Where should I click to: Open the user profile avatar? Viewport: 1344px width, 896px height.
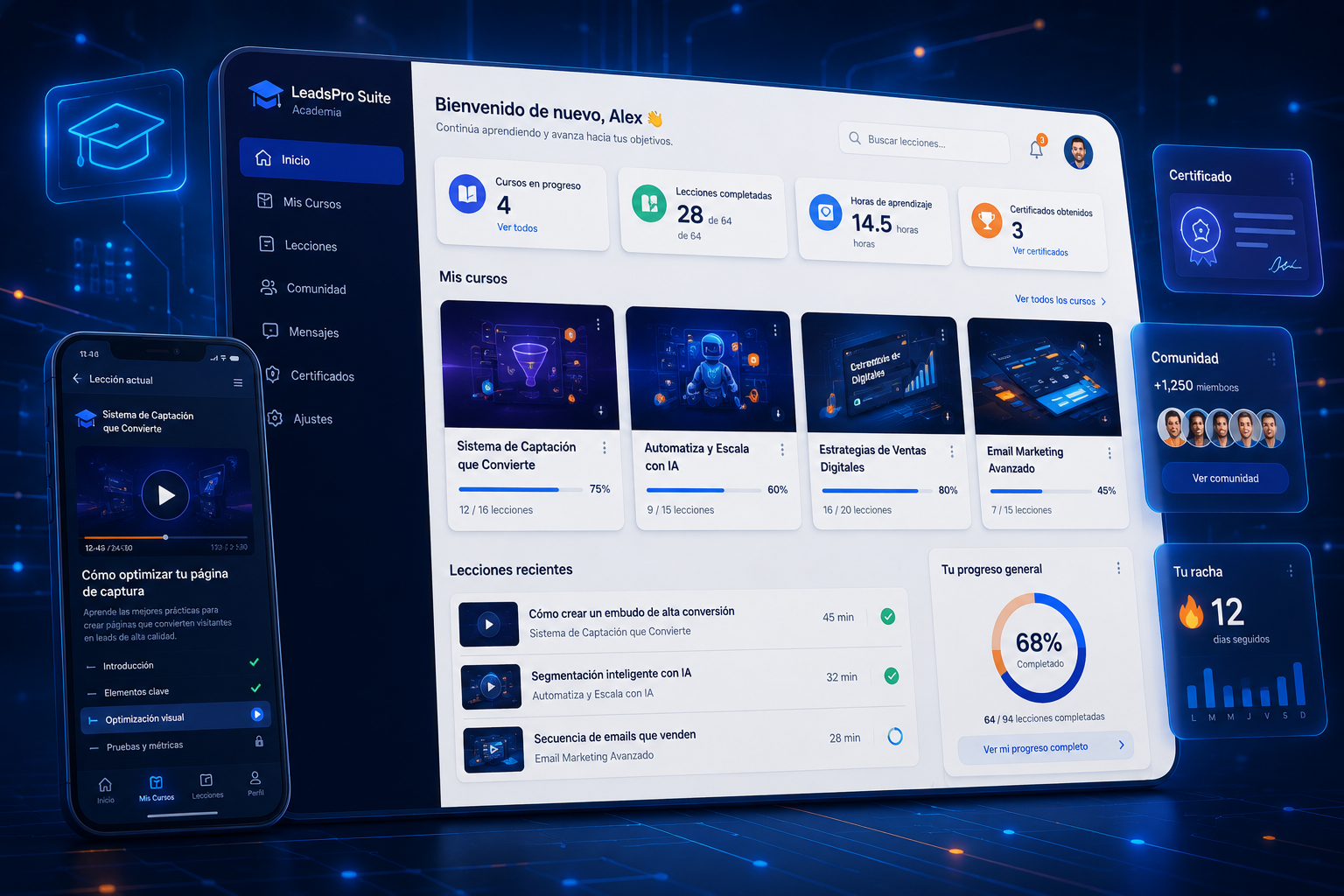coord(1078,152)
